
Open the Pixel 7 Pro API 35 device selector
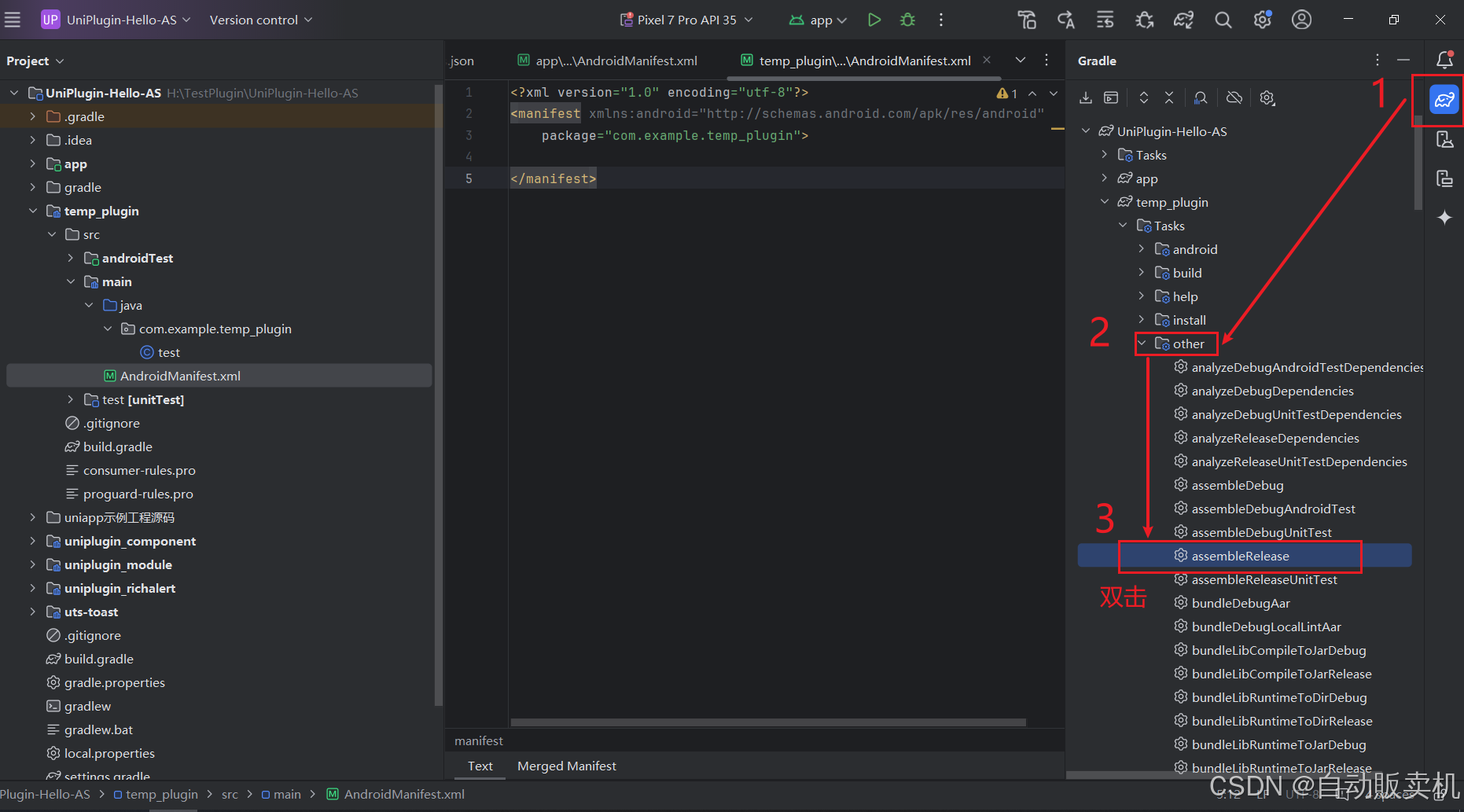686,20
